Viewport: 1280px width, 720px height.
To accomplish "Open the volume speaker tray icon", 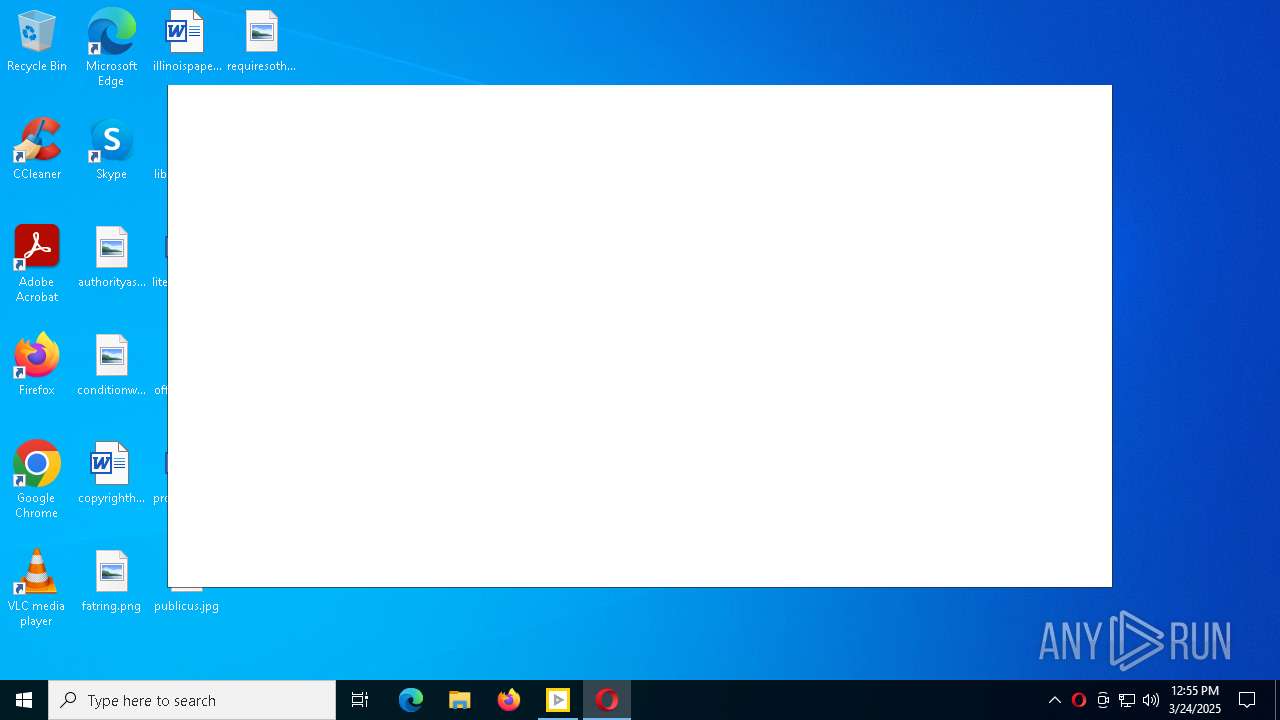I will pyautogui.click(x=1151, y=700).
